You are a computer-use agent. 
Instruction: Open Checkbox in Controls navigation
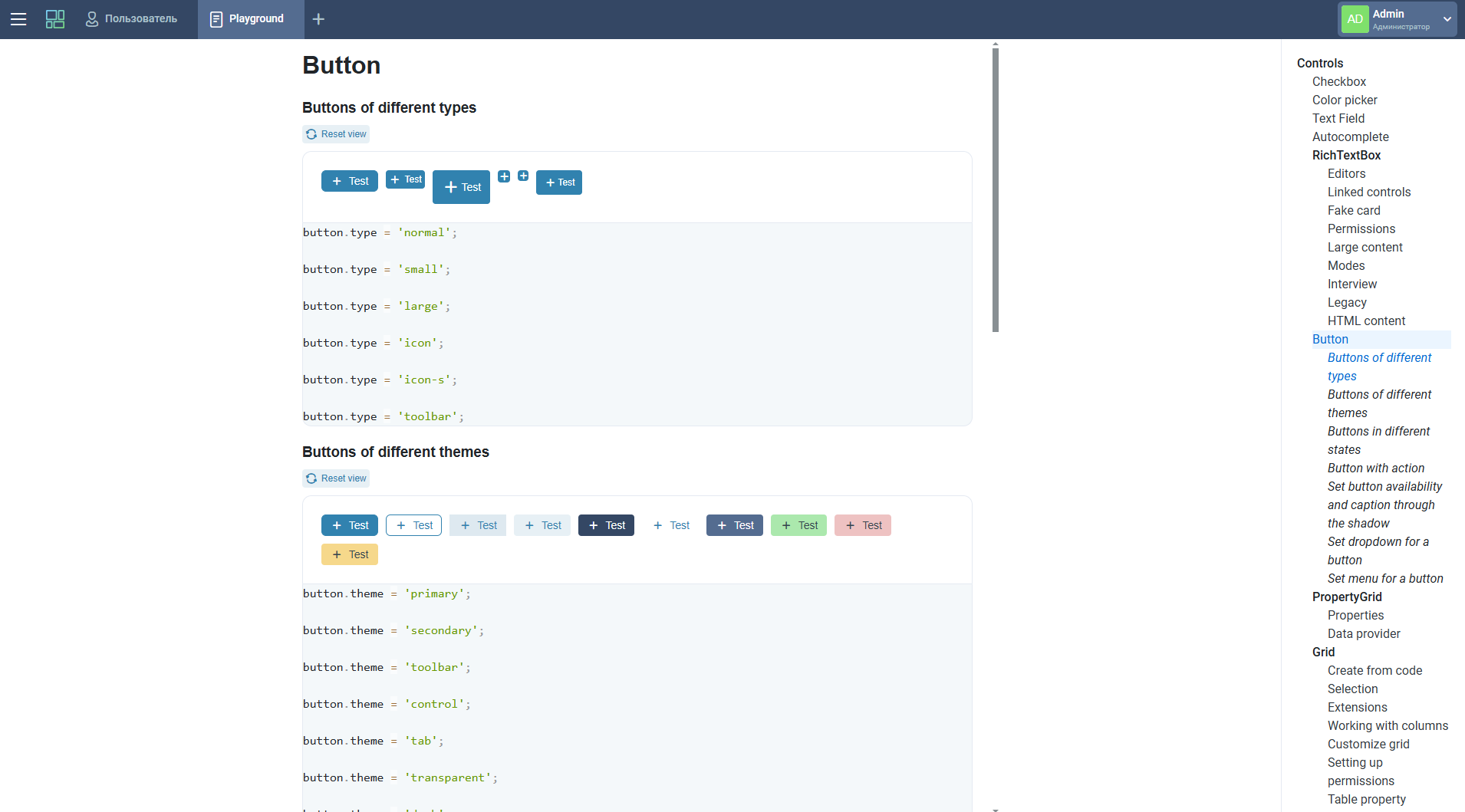pyautogui.click(x=1338, y=81)
